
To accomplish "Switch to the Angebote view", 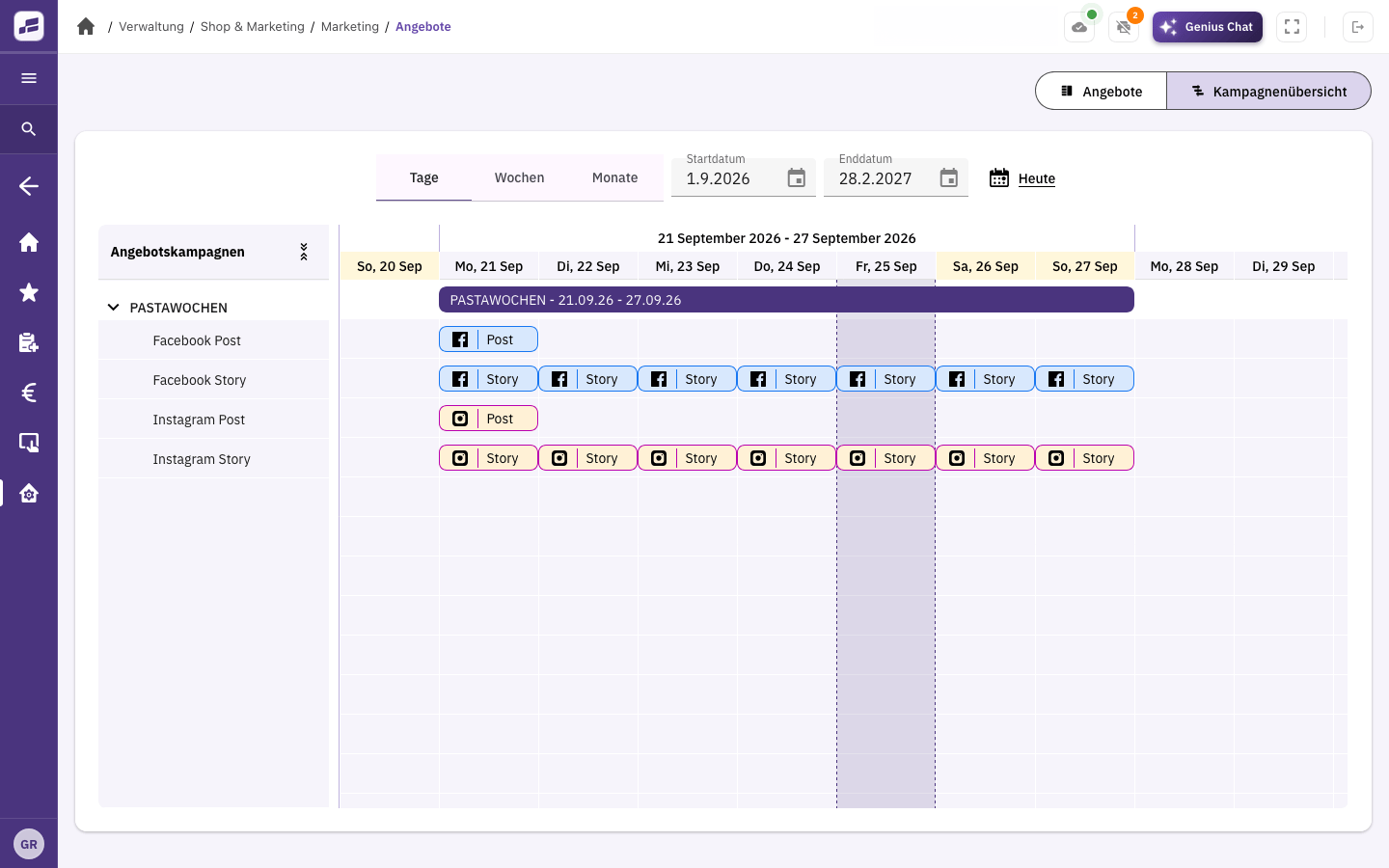I will click(x=1101, y=91).
